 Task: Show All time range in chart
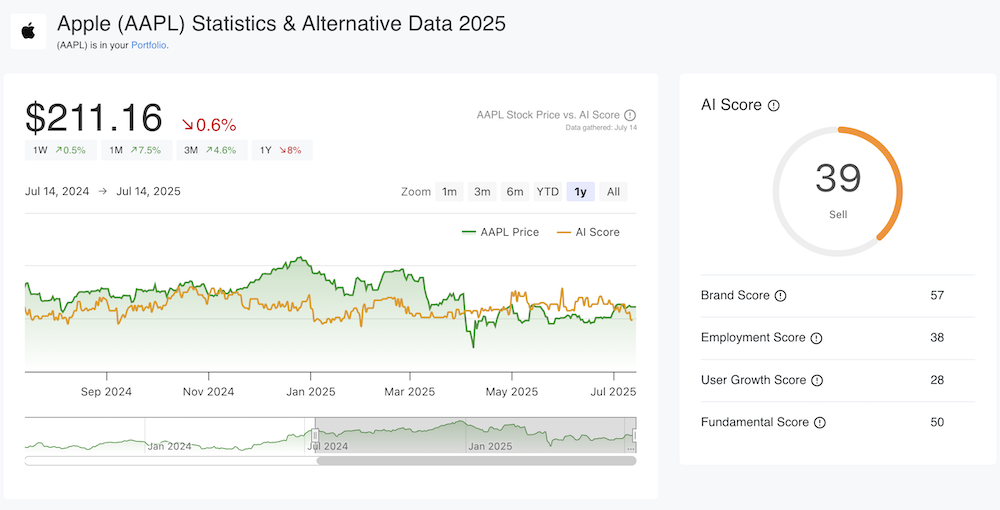(613, 192)
